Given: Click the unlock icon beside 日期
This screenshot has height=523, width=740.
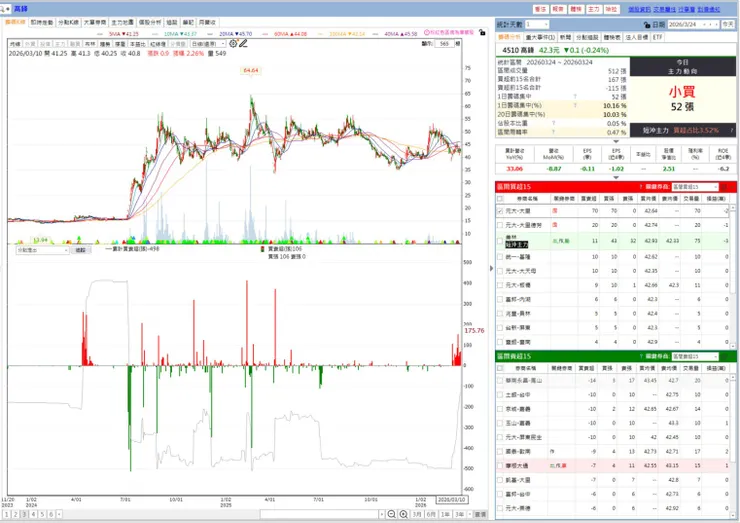Looking at the screenshot, I should click(647, 25).
